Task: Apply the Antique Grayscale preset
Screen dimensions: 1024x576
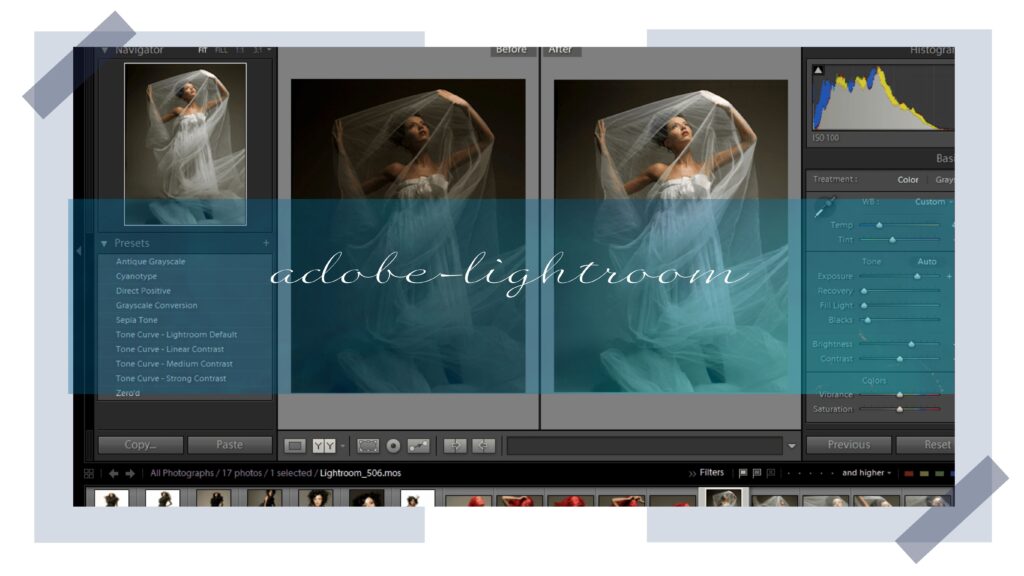Action: [150, 261]
